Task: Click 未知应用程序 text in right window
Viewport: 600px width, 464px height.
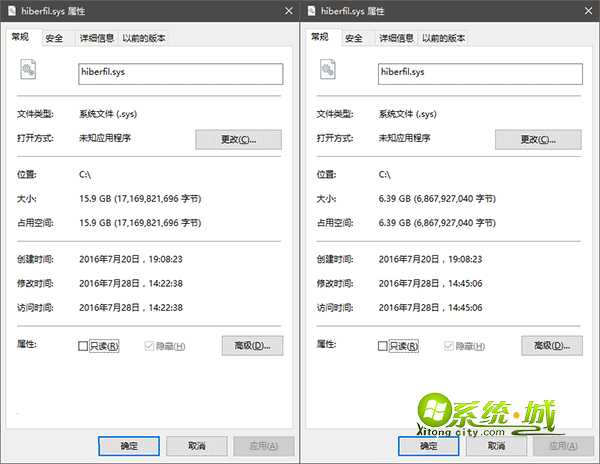Action: pos(404,138)
